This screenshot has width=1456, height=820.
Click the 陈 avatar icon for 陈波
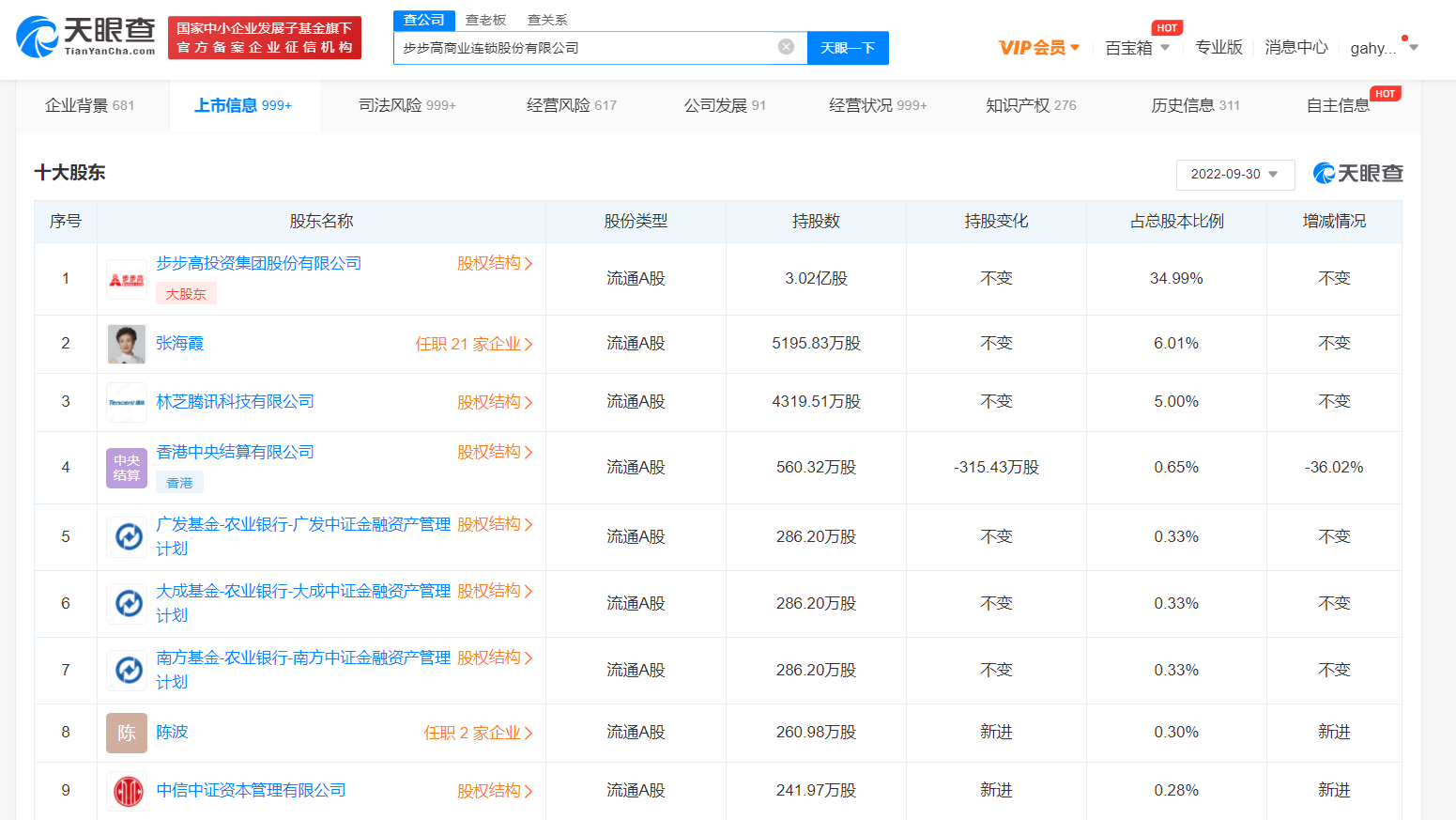127,733
